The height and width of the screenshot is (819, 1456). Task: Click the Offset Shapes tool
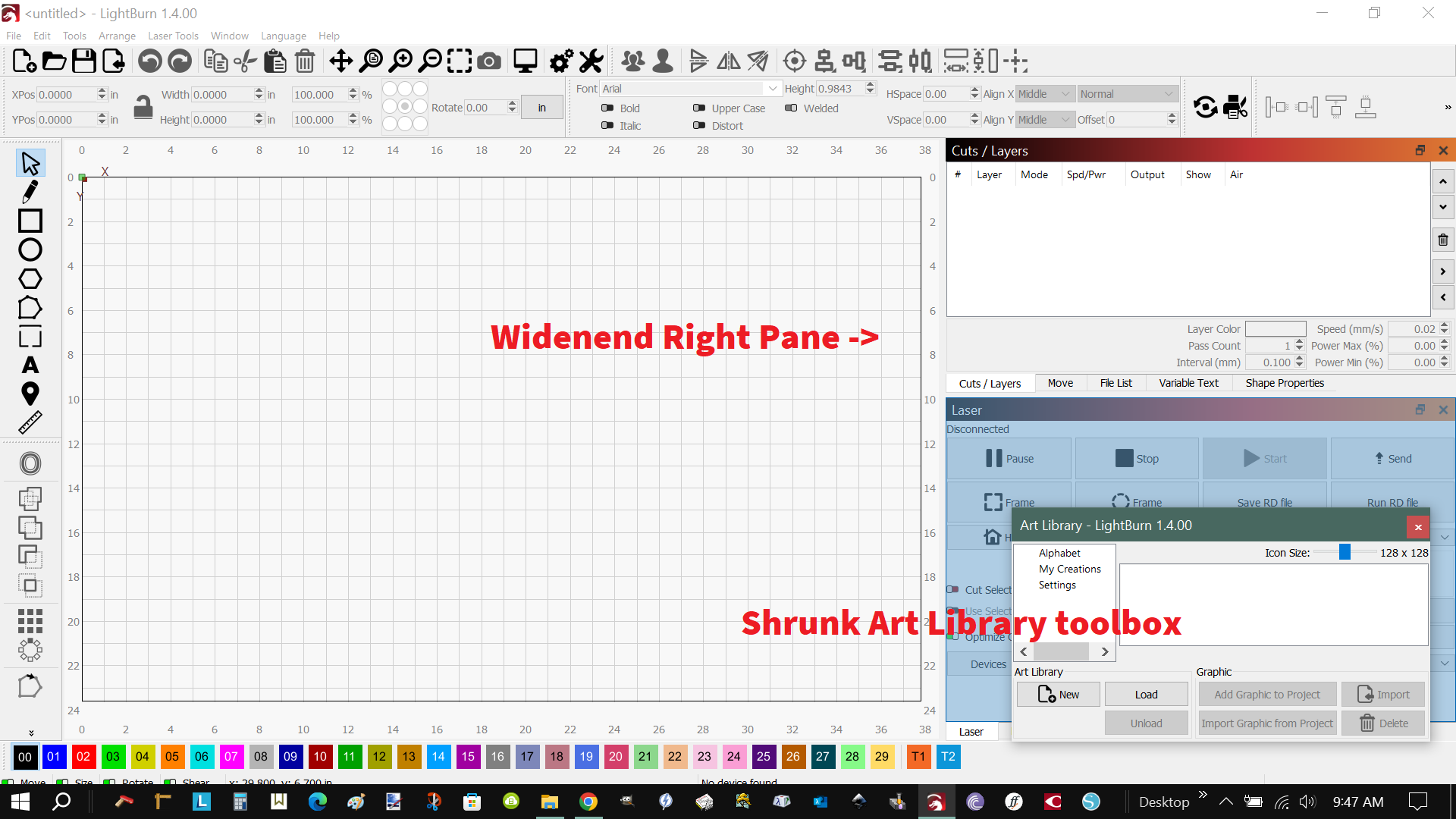(x=30, y=463)
